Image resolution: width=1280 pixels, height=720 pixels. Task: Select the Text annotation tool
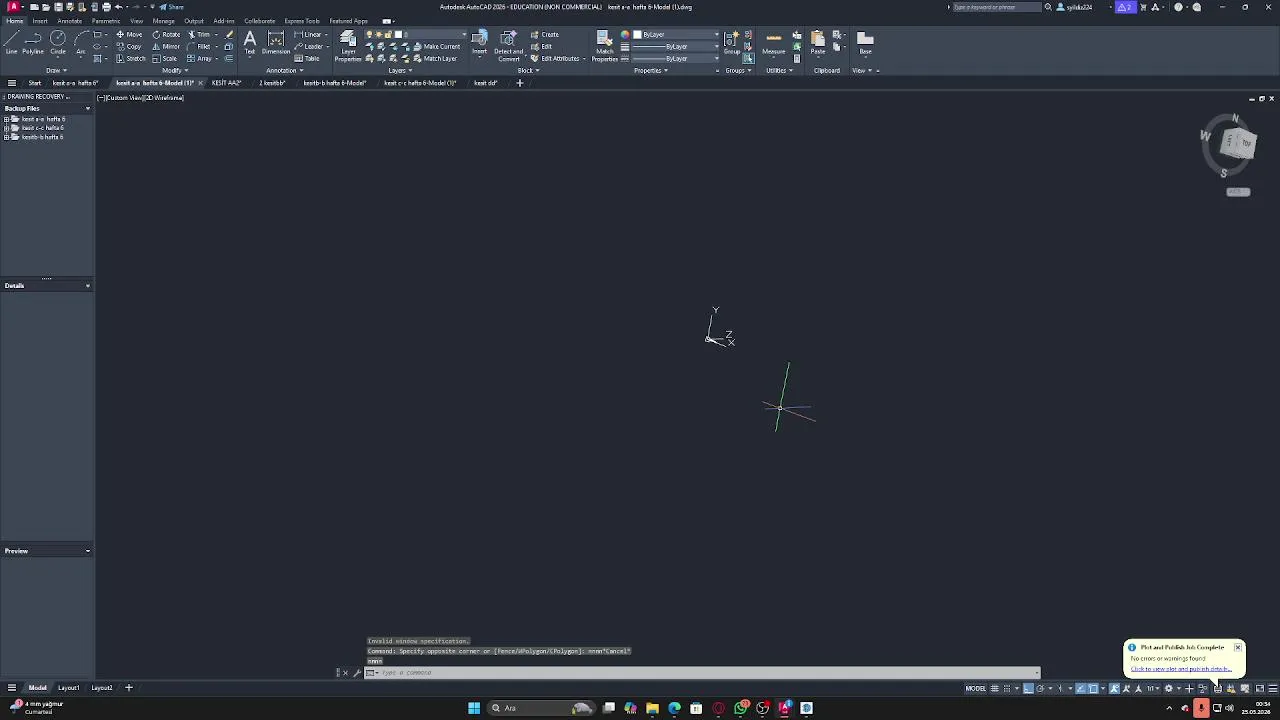click(250, 42)
